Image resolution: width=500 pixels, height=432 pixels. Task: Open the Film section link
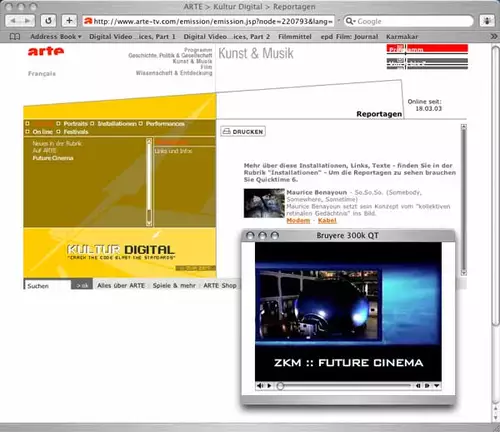point(206,67)
